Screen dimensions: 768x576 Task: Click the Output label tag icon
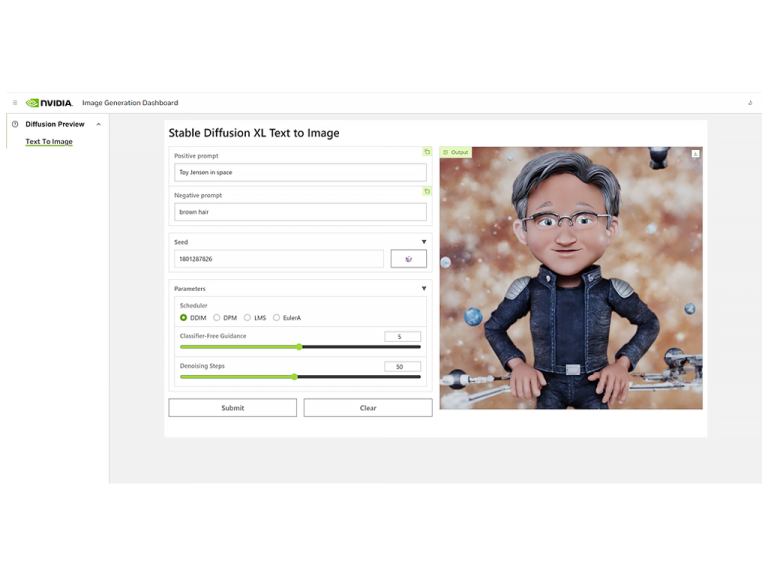pyautogui.click(x=445, y=152)
